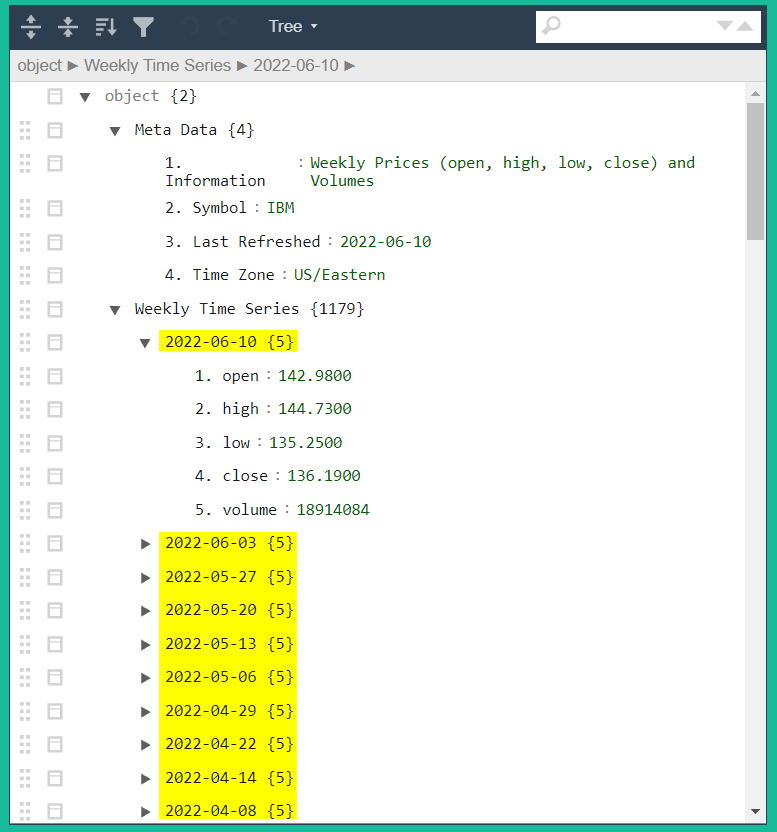Screen dimensions: 777x832
Task: Open action menu icon for root object row
Action: 55,96
